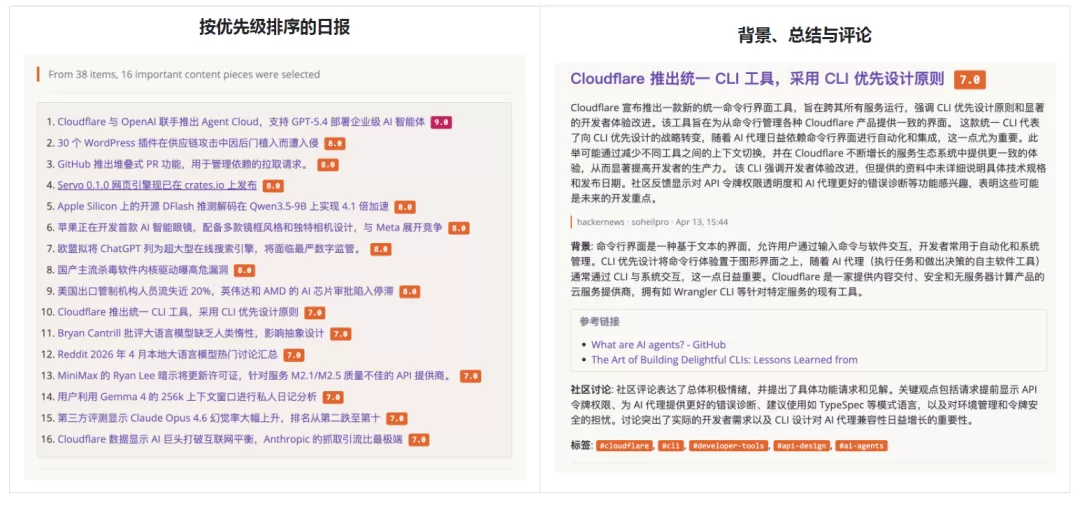This screenshot has width=1080, height=505.
Task: Open the MiniMax Ryan Lee license update item
Action: 256,376
